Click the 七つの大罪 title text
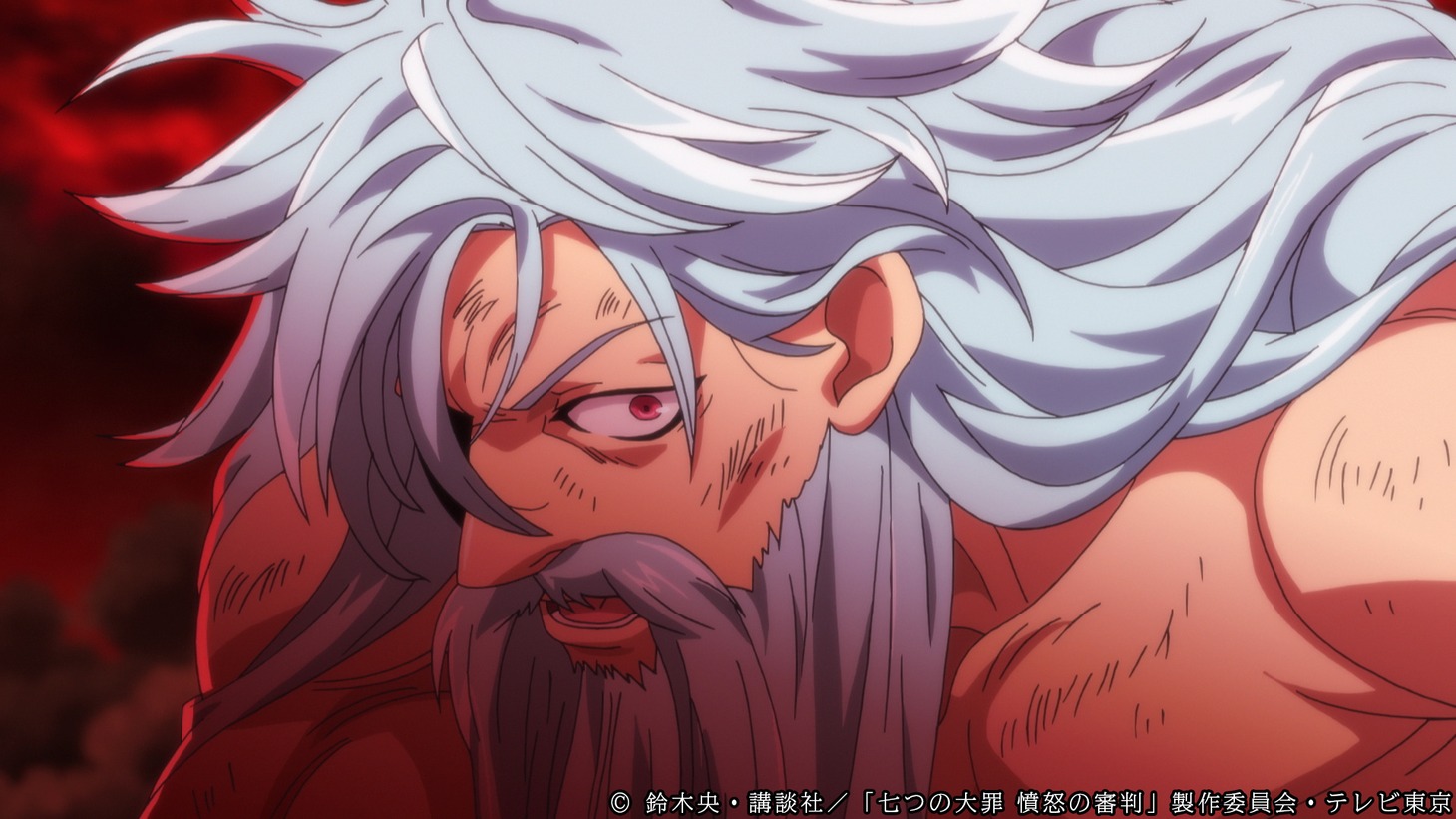The width and height of the screenshot is (1456, 819). 939,801
